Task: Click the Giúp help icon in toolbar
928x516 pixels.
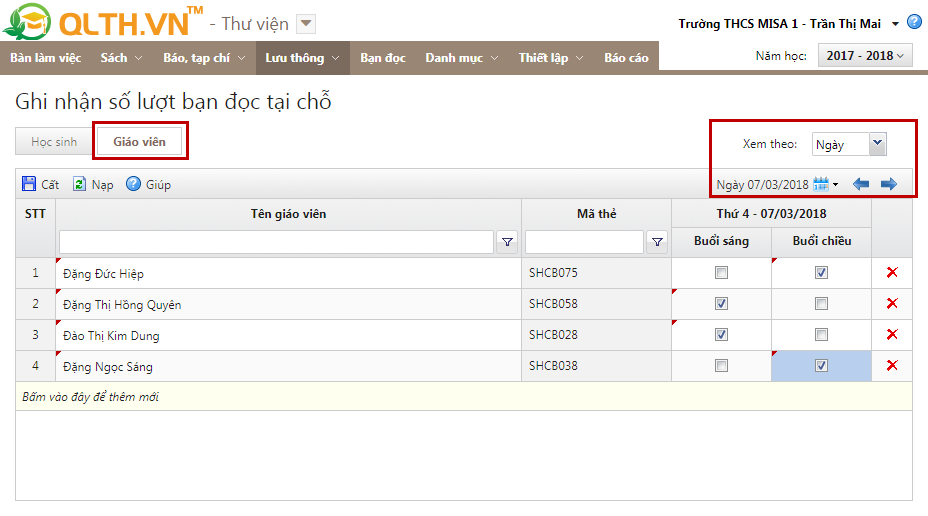Action: click(x=134, y=184)
